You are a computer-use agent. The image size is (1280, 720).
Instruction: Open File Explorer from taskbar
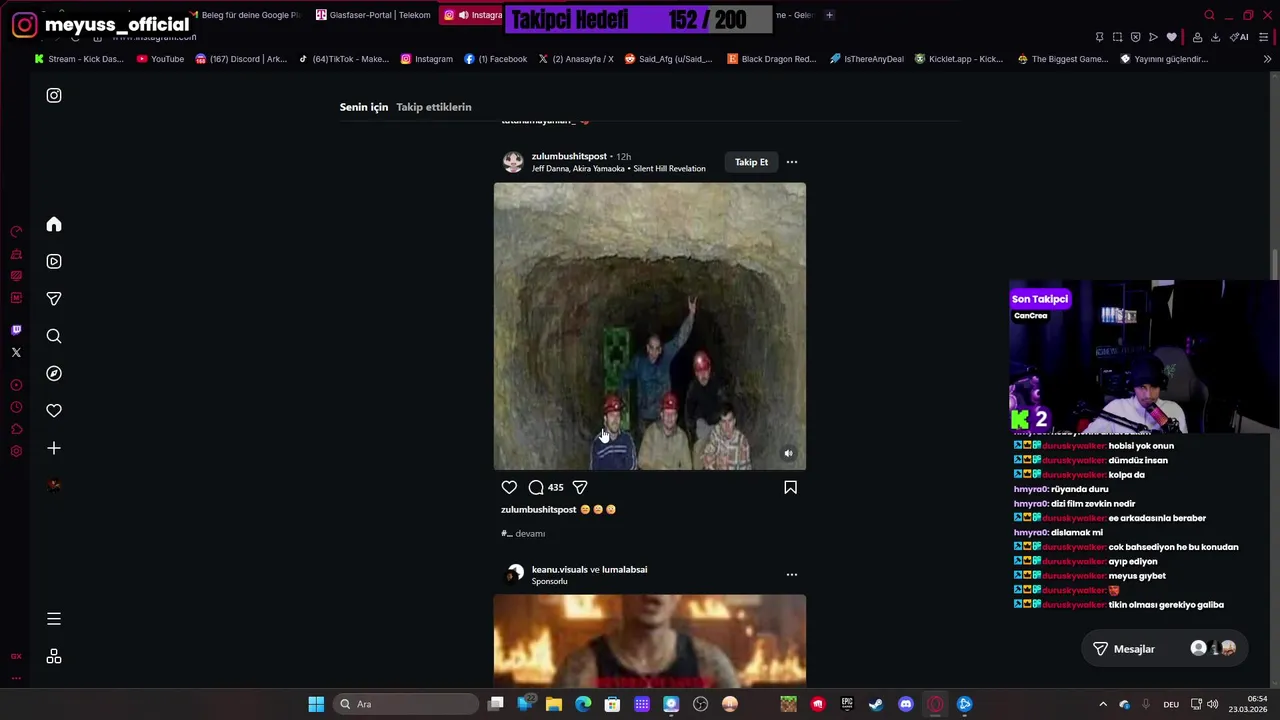[554, 704]
